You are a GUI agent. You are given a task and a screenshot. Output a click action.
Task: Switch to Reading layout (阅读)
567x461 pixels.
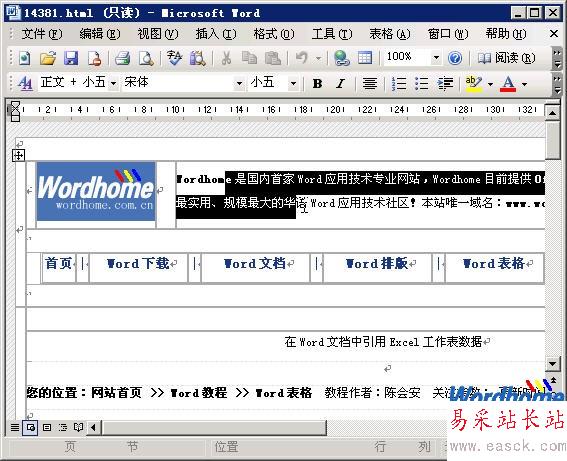coord(506,58)
